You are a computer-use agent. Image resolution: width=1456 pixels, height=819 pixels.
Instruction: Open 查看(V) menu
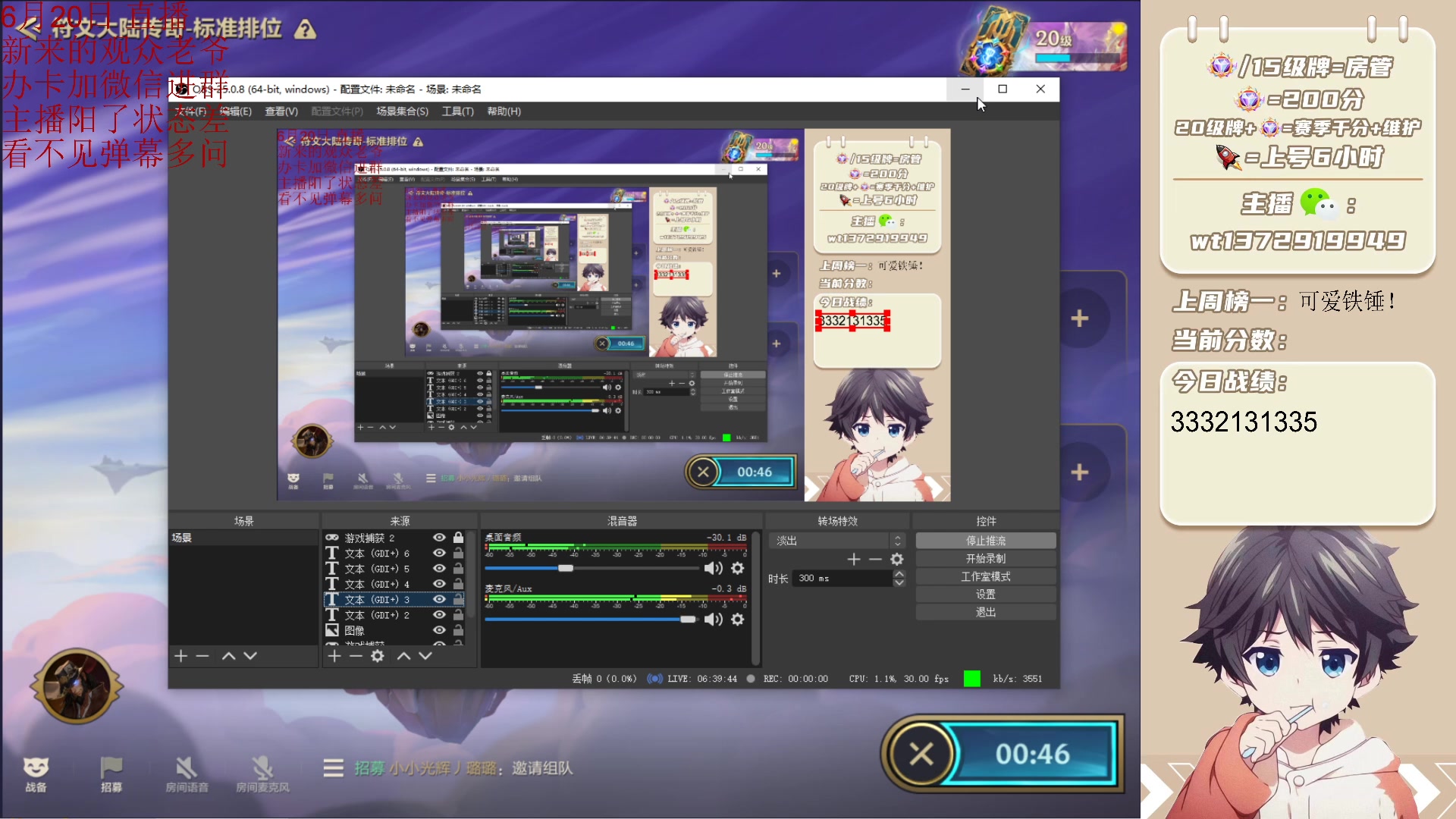pos(281,111)
